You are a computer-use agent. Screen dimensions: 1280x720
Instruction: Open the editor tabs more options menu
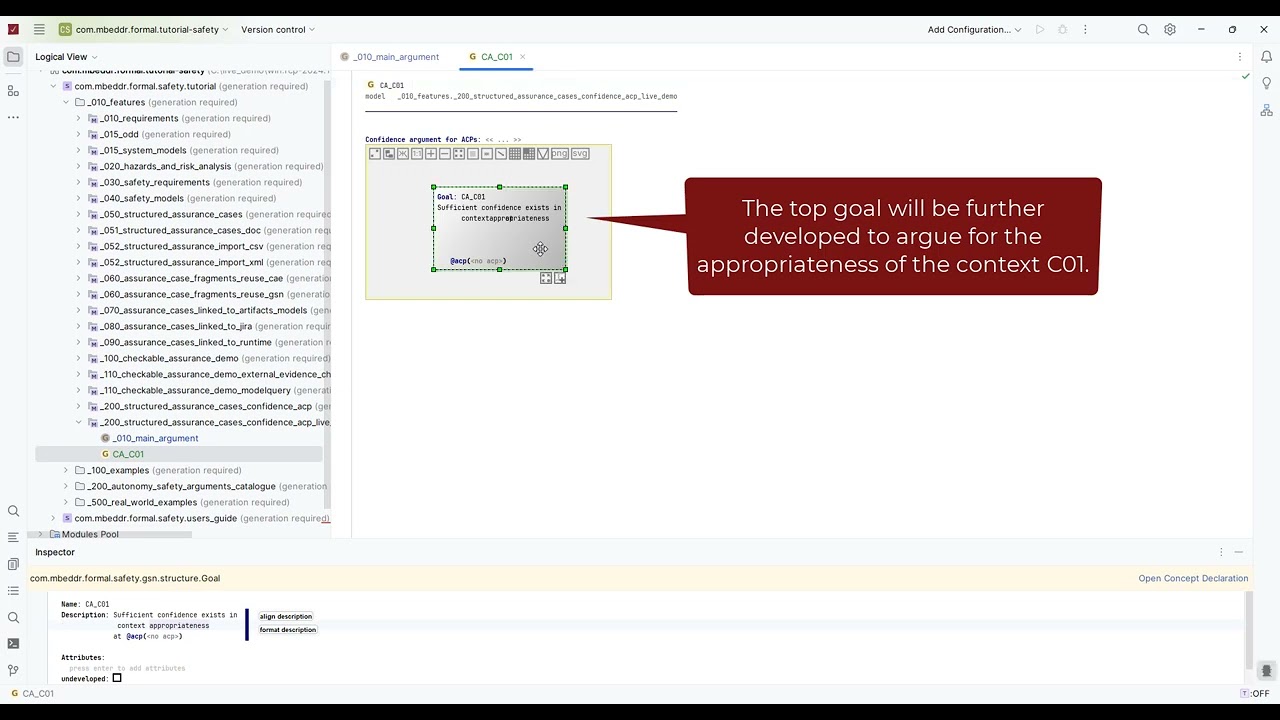(1240, 57)
